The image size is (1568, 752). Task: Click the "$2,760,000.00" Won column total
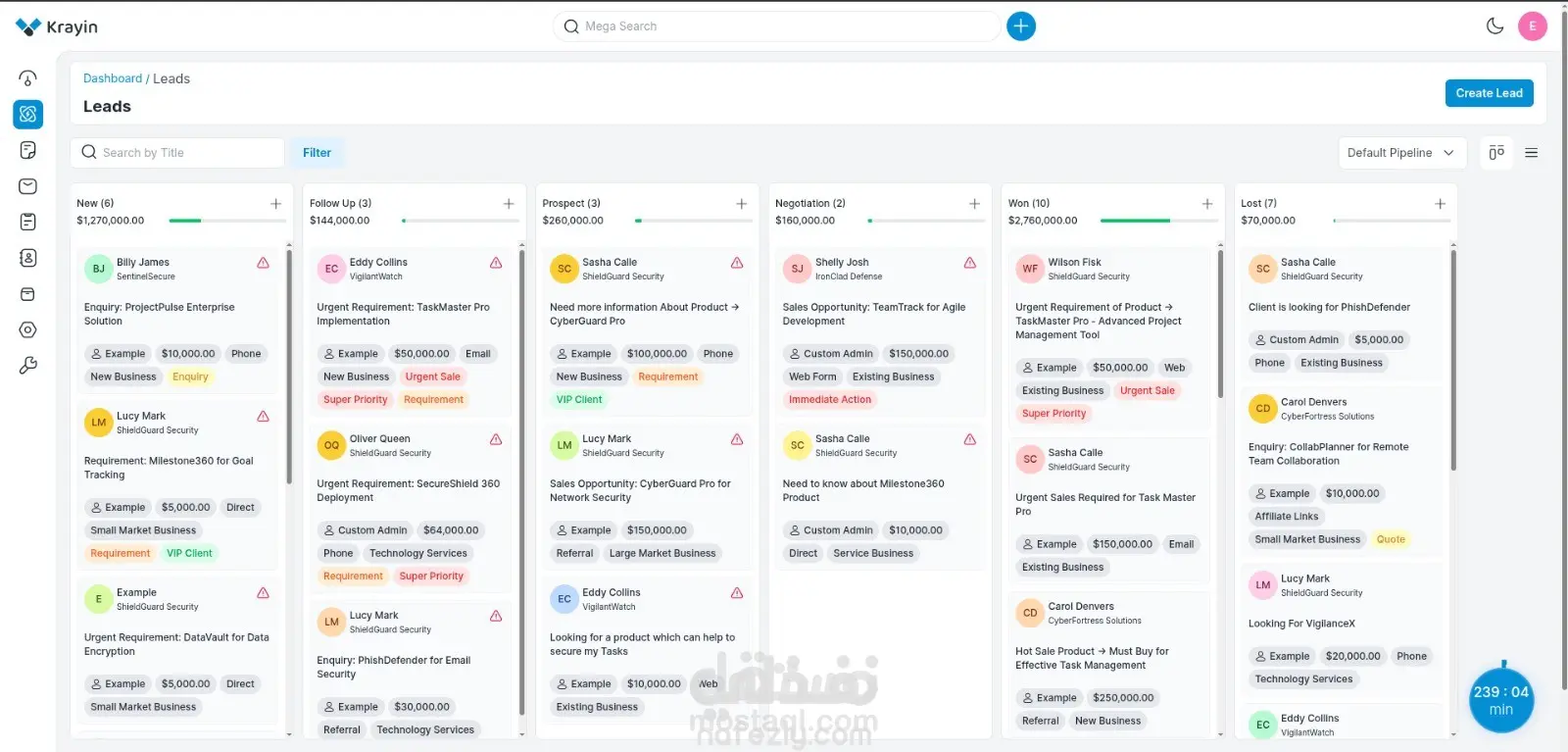(x=1043, y=222)
